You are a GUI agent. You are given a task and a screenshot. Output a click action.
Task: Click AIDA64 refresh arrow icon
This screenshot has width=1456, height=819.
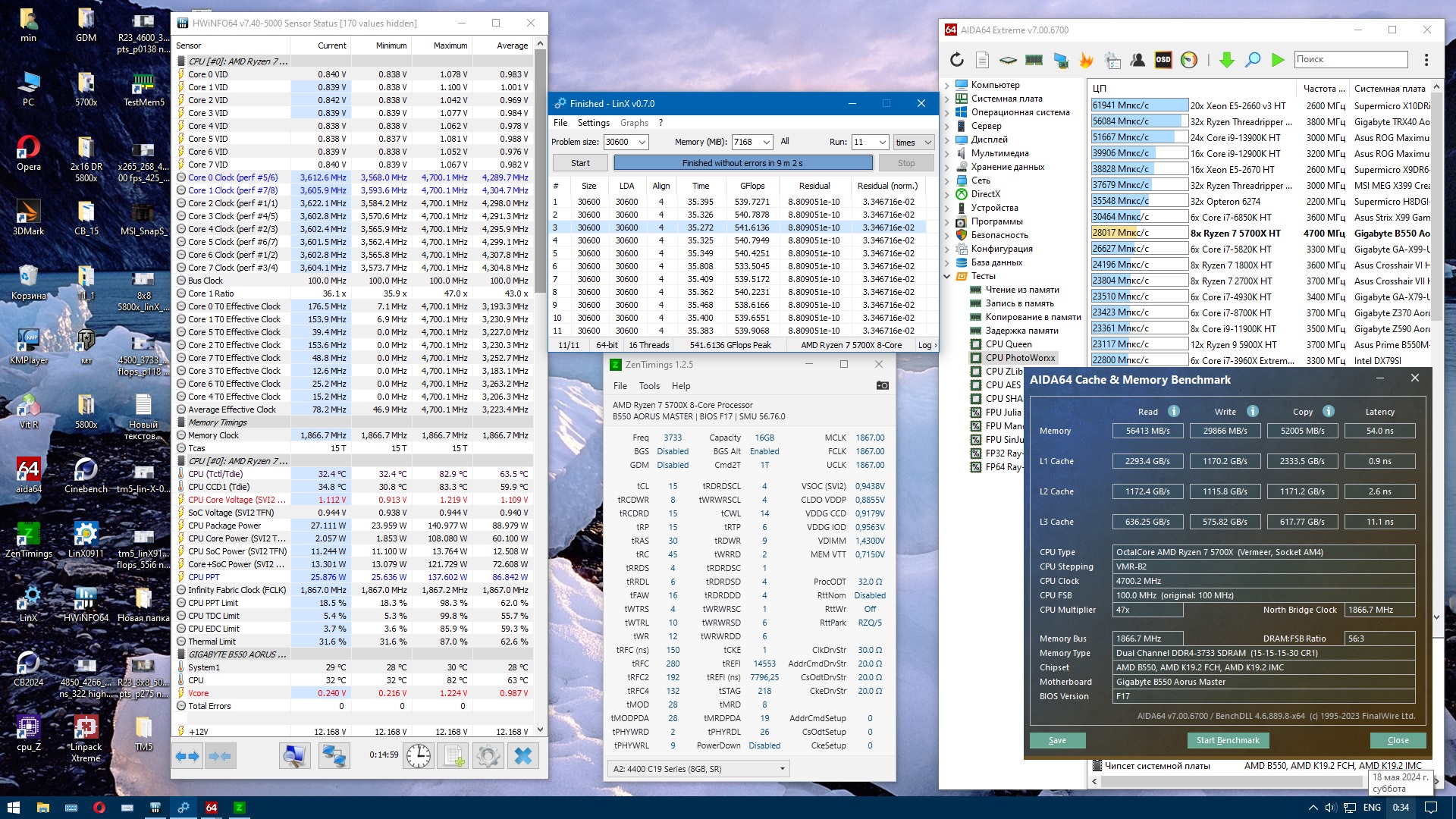click(x=956, y=59)
